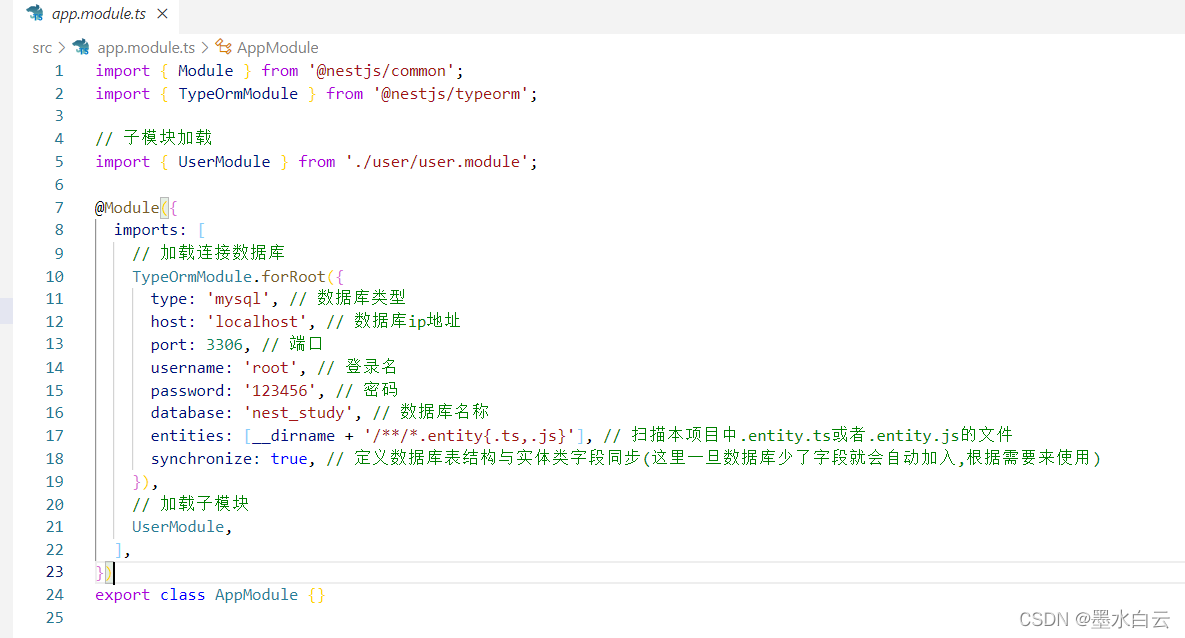The image size is (1185, 638).
Task: Click TypeOrmModule.forRoot call
Action: (x=228, y=277)
